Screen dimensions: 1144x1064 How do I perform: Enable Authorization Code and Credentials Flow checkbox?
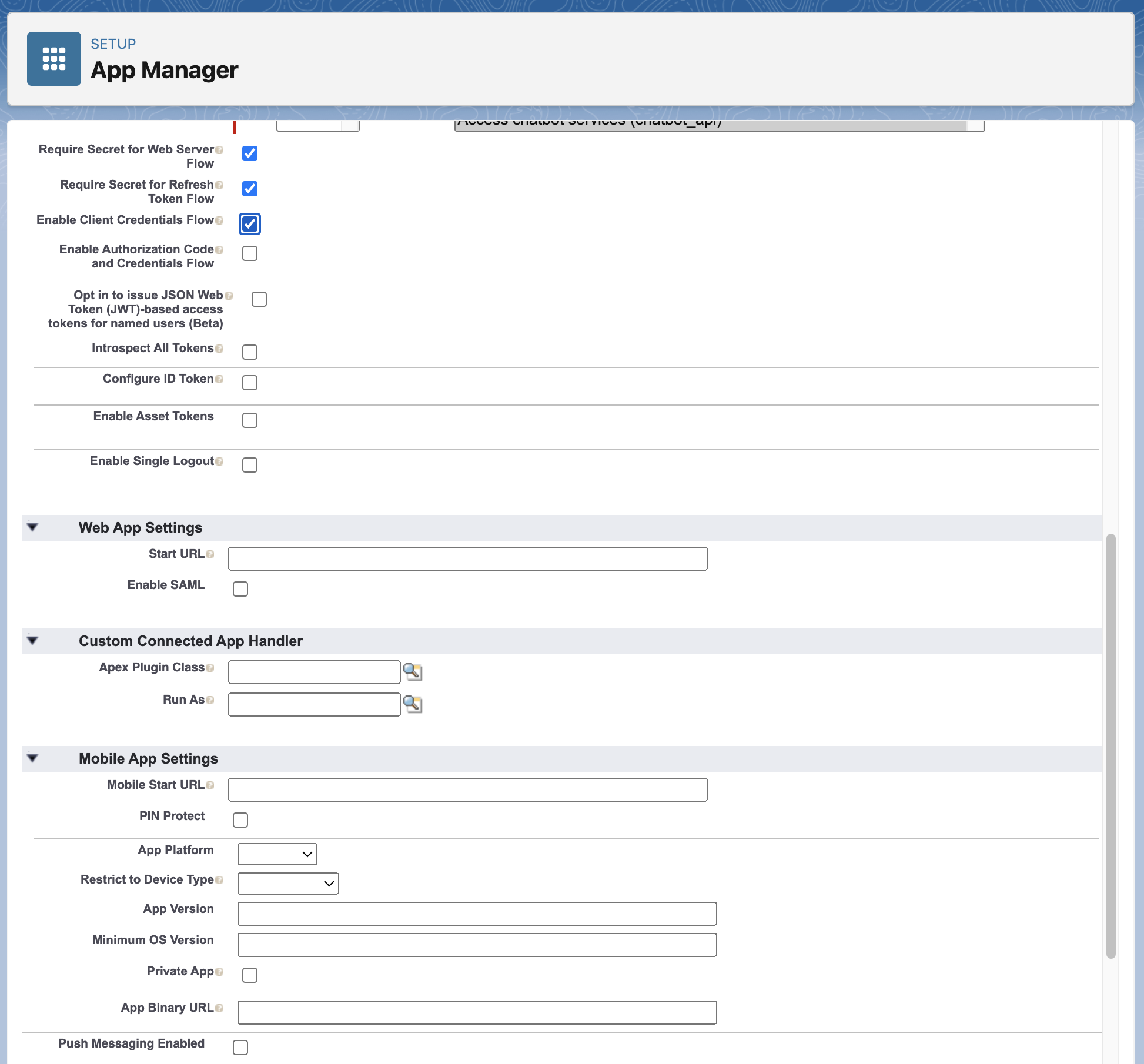tap(250, 253)
